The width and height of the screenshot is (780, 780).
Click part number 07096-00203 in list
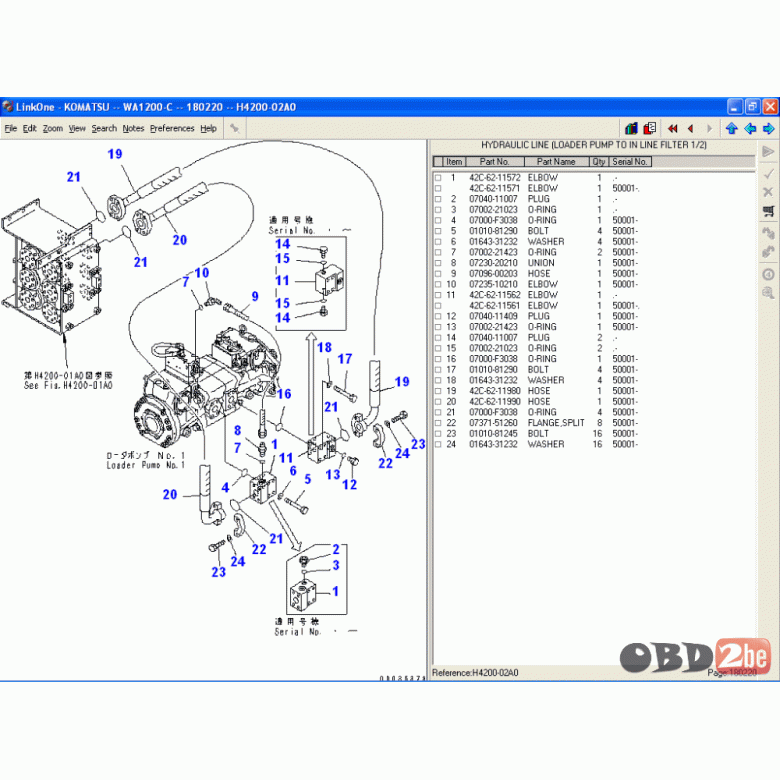(x=493, y=274)
